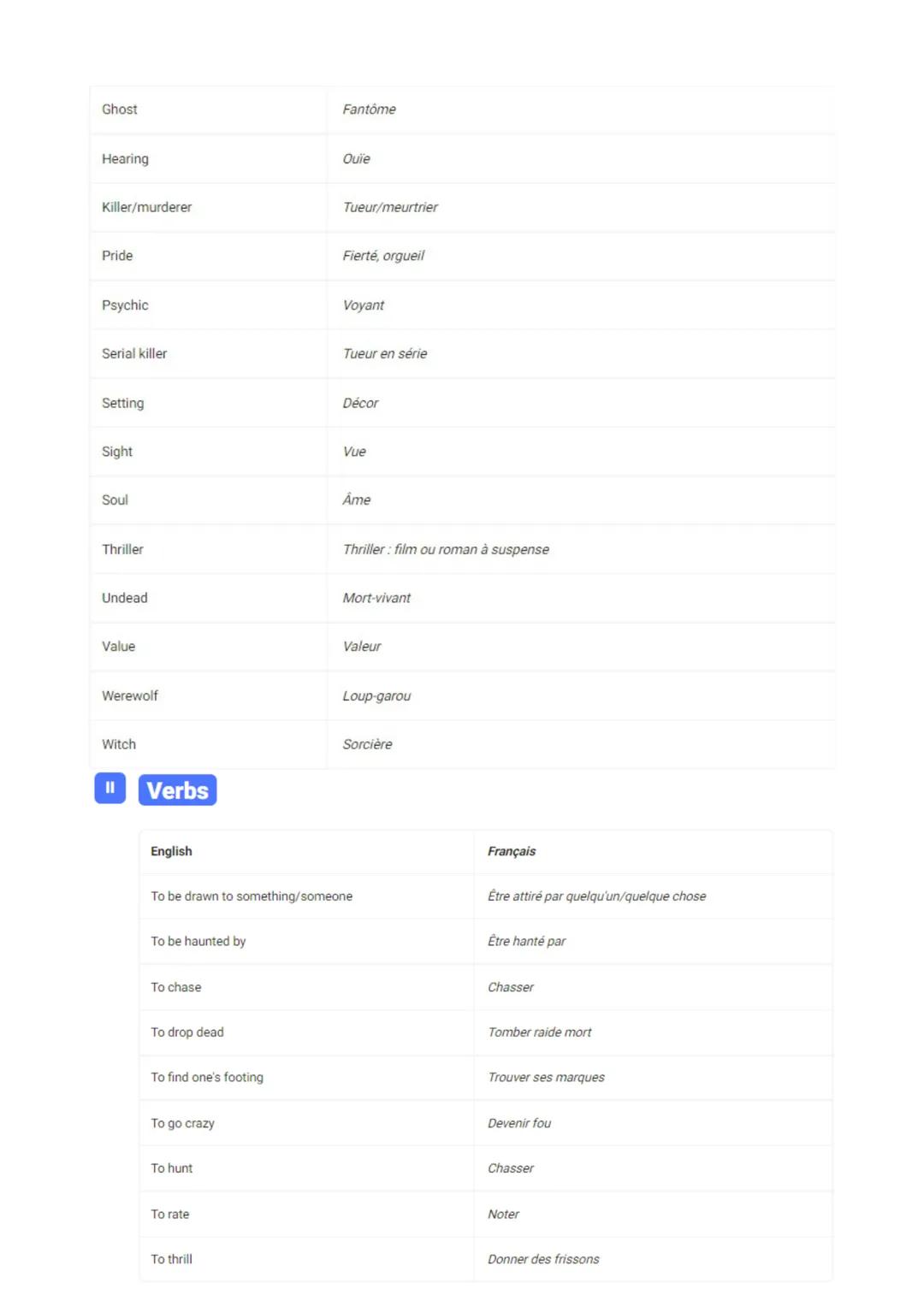924x1307 pixels.
Task: Select To be drawn to something/someone
Action: (x=252, y=896)
